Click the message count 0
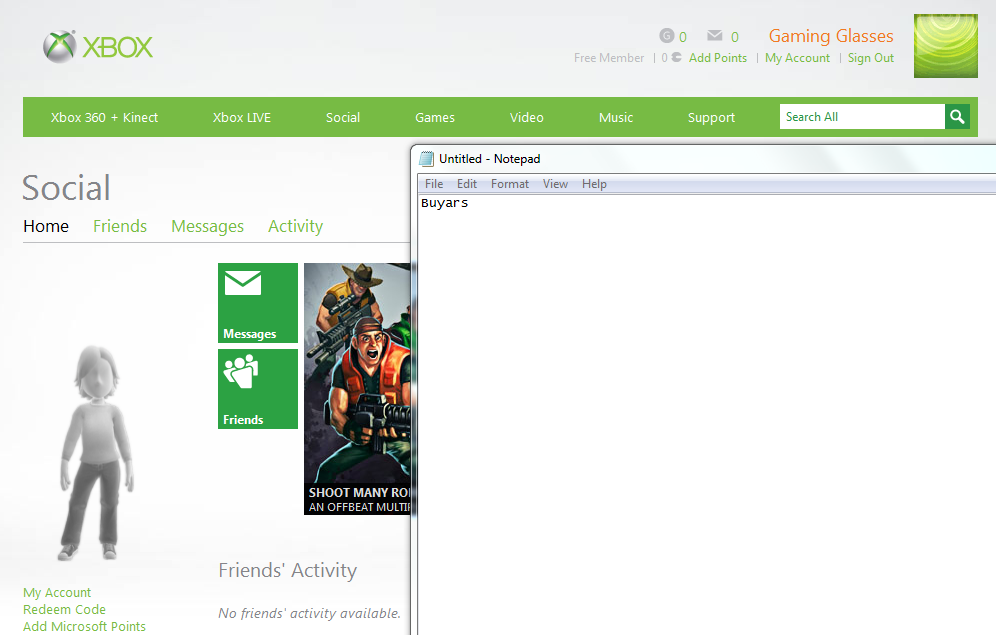Screen dimensions: 996x635 pos(735,37)
